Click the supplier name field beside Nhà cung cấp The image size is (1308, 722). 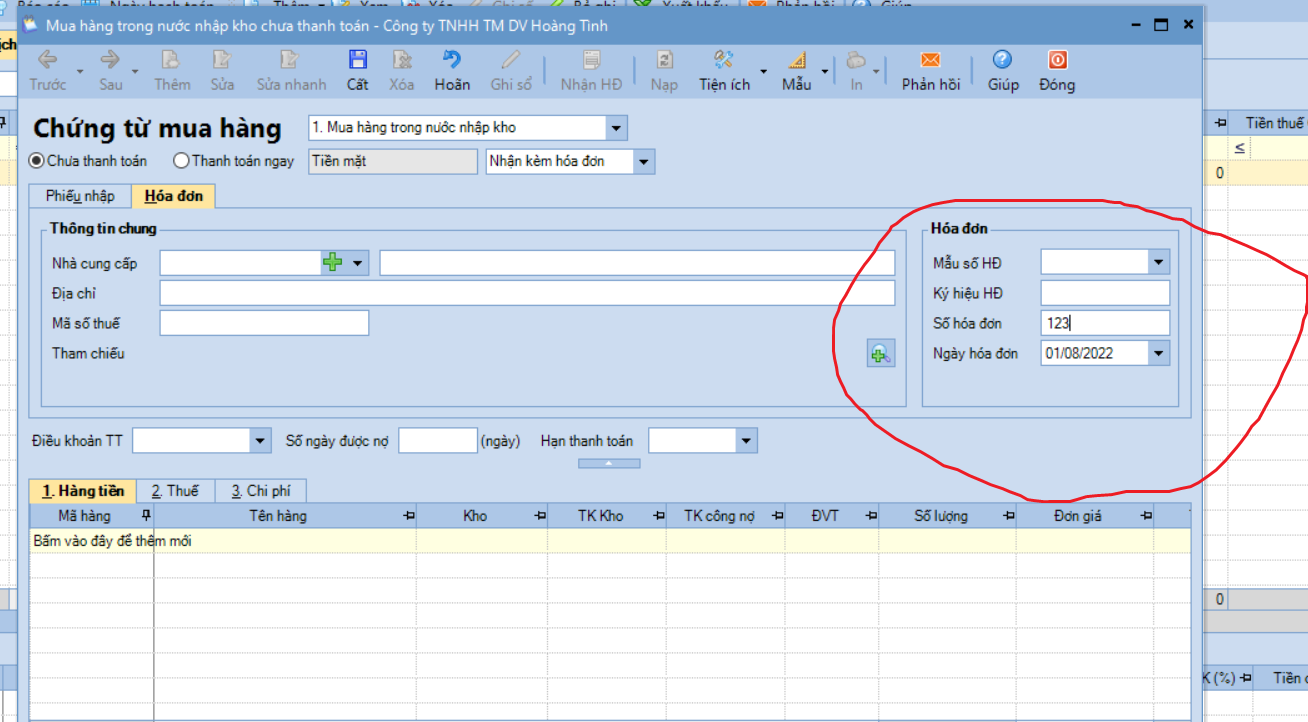[x=637, y=263]
